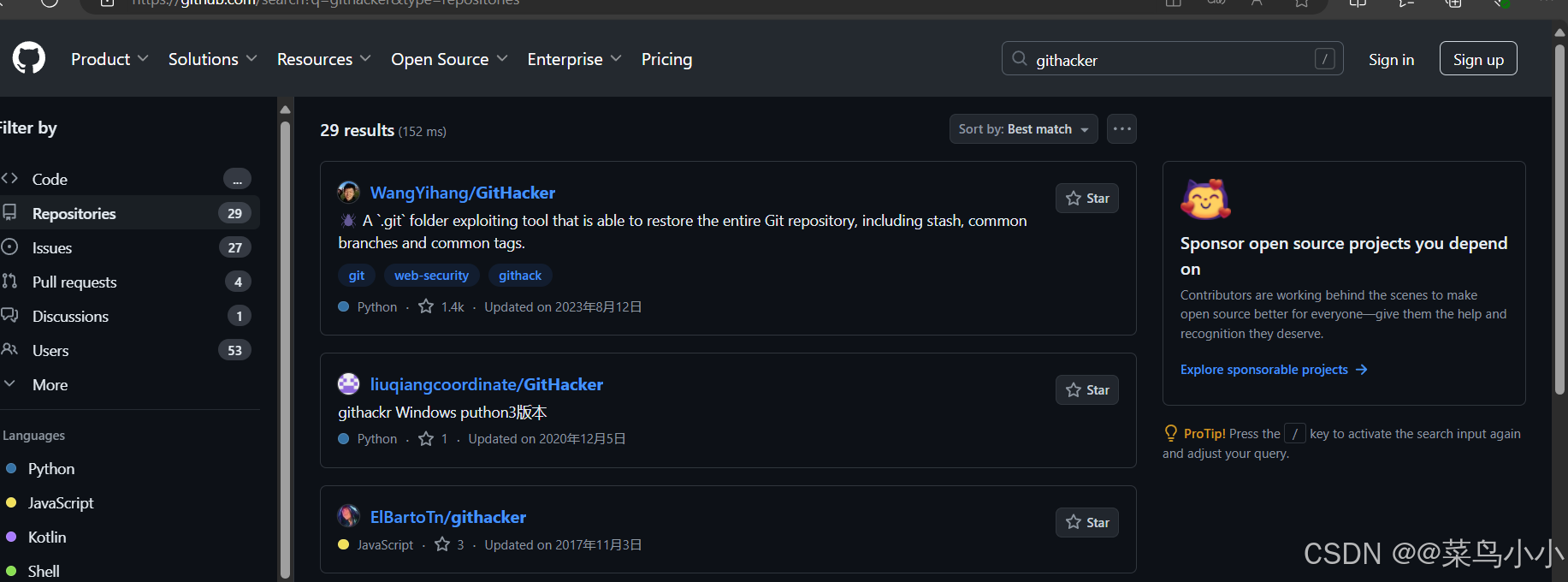Filter results by Users
This screenshot has height=582, width=1568.
[128, 350]
